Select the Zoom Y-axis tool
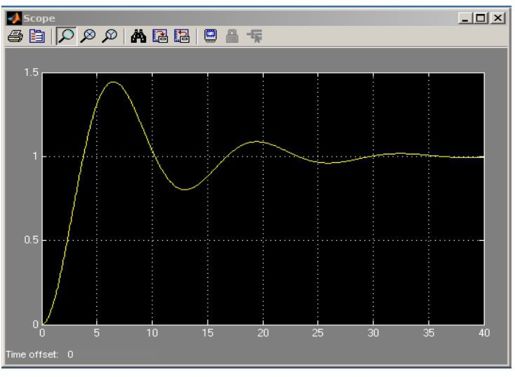Image resolution: width=515 pixels, height=377 pixels. click(110, 36)
